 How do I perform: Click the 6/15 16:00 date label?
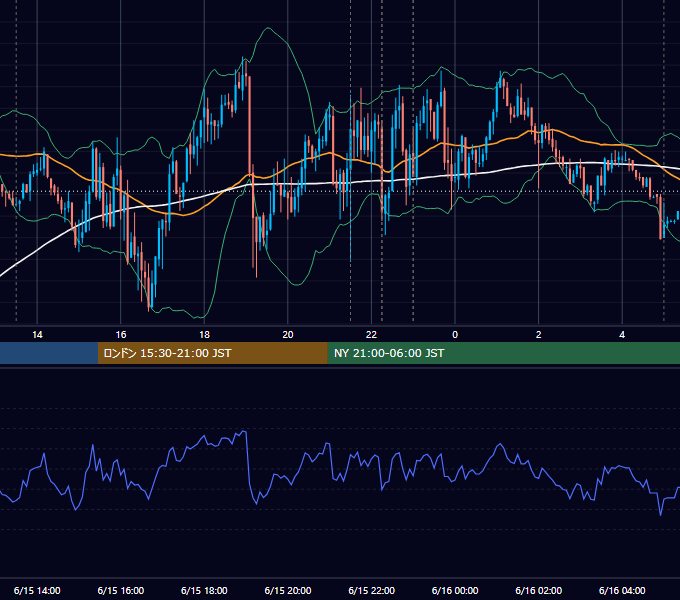click(x=121, y=590)
